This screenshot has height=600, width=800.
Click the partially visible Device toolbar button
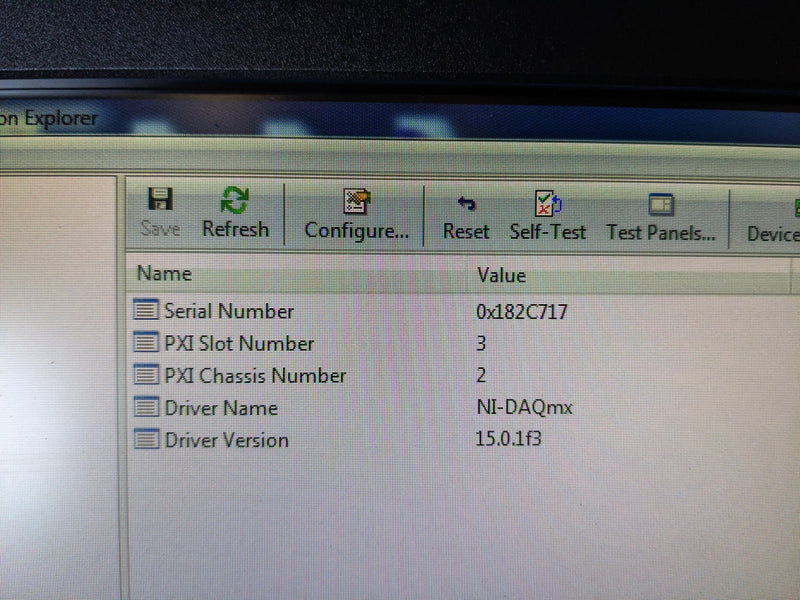coord(773,220)
